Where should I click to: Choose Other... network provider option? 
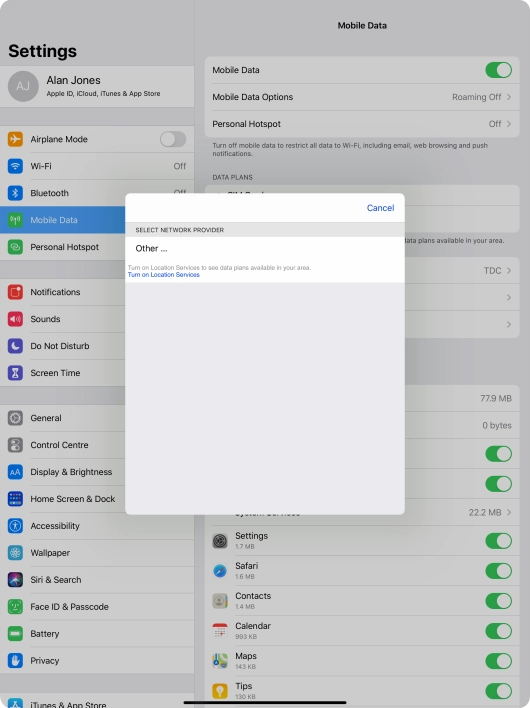(x=265, y=248)
